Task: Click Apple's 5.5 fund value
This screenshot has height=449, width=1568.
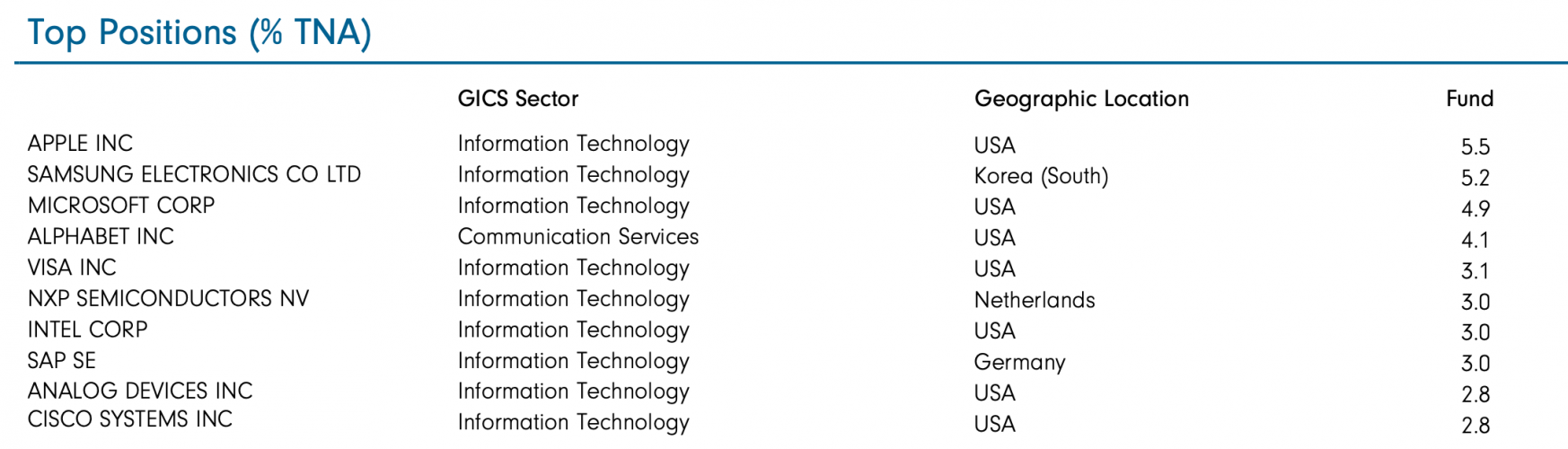Action: (1475, 146)
